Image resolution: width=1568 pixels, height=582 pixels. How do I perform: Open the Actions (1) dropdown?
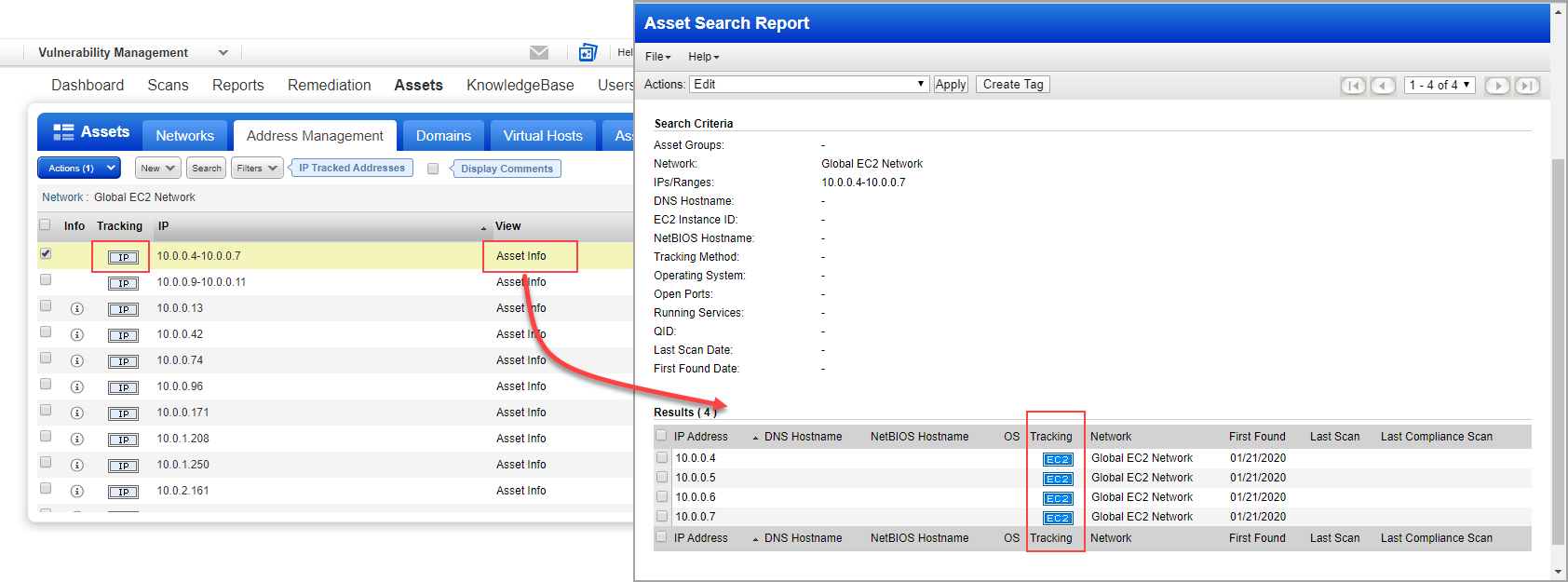coord(79,169)
